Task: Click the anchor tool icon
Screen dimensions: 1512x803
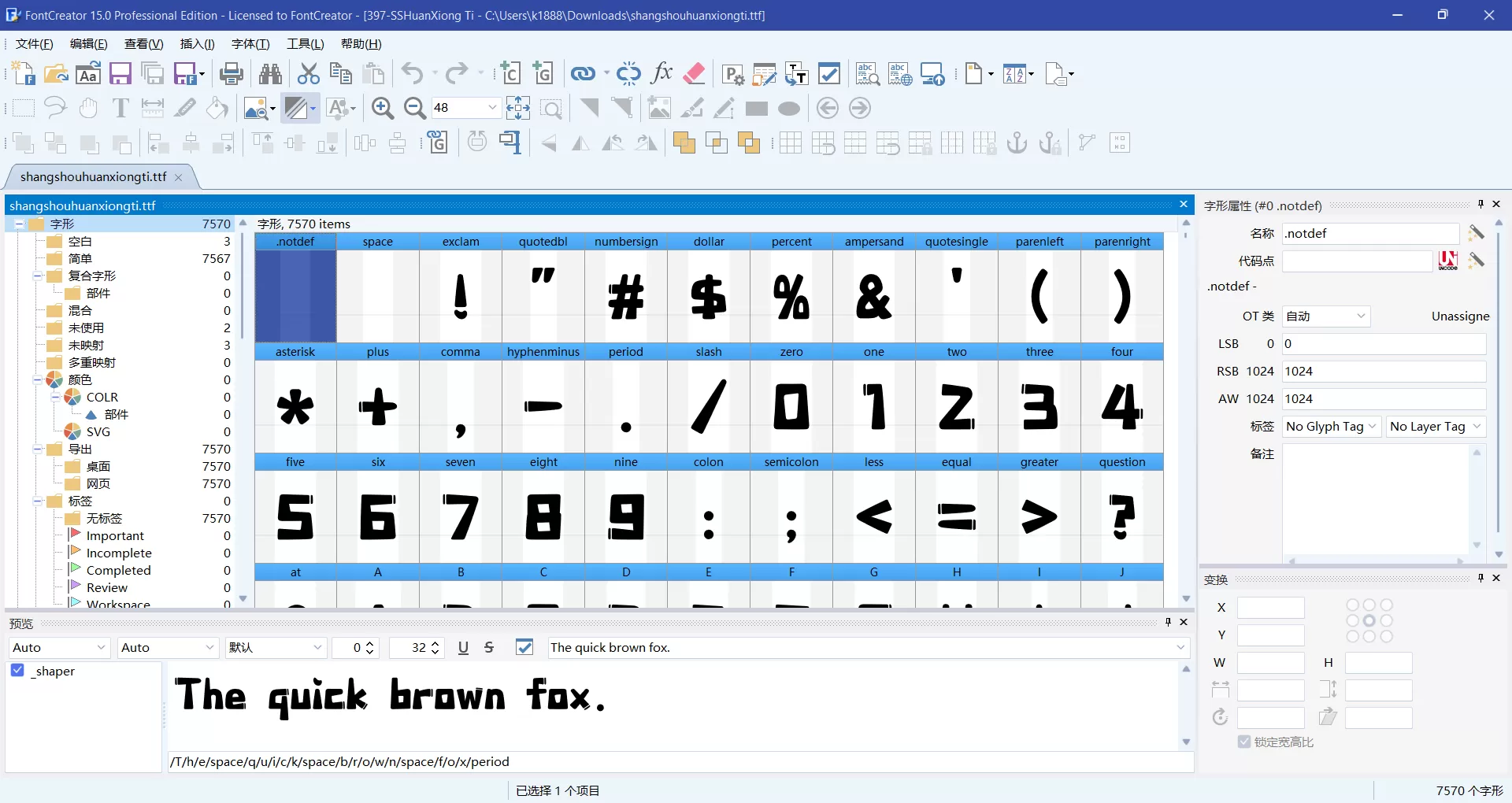Action: 1017,142
